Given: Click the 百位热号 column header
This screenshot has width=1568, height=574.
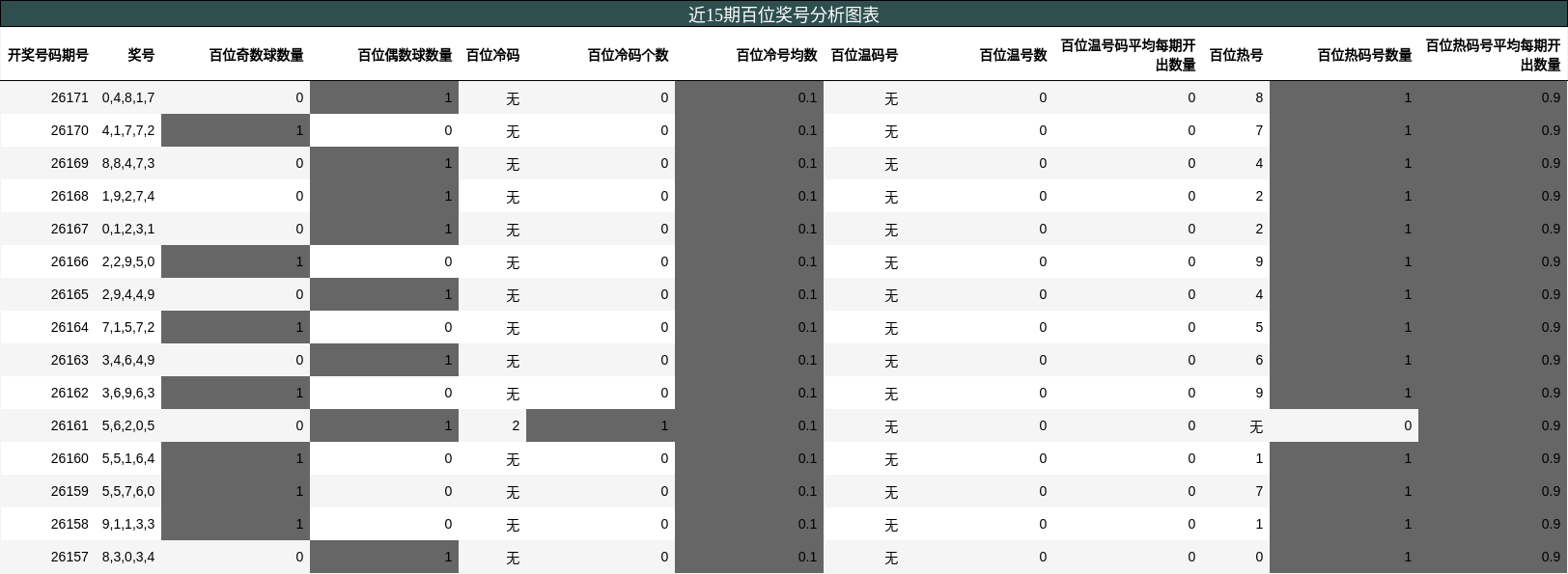Looking at the screenshot, I should (x=1236, y=55).
